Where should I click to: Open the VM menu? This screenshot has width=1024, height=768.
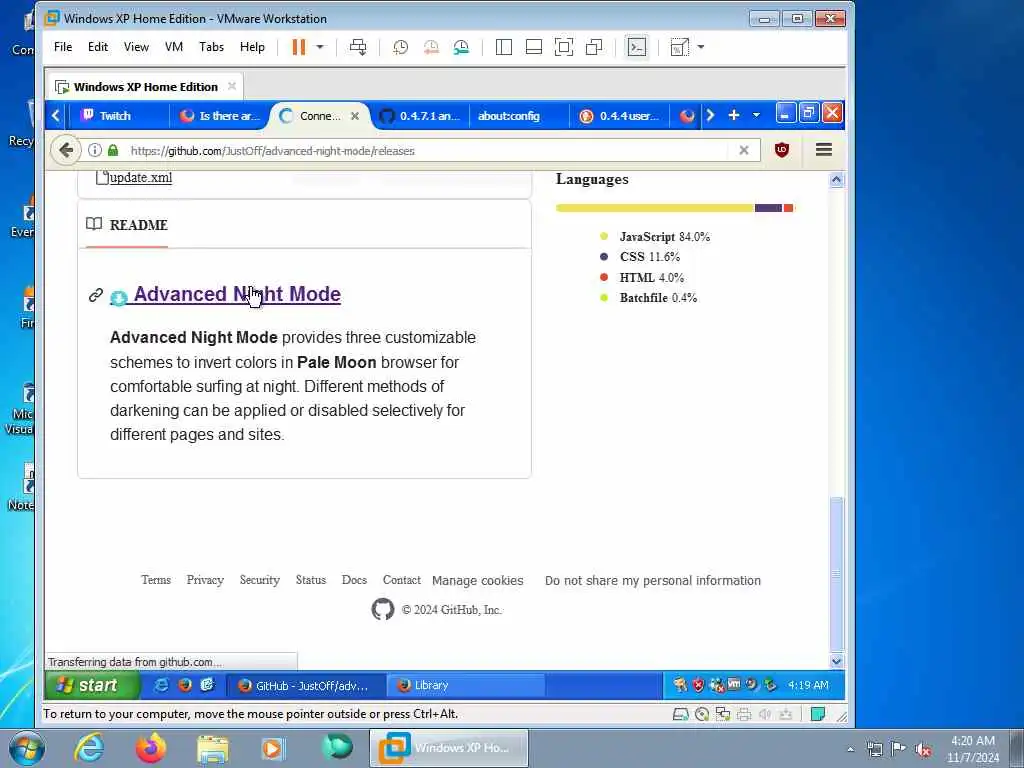(x=174, y=47)
